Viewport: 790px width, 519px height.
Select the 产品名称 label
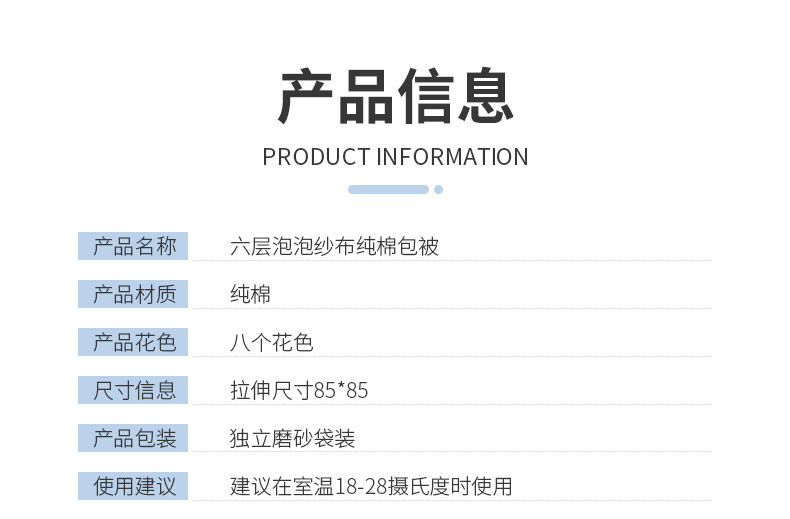click(x=134, y=246)
